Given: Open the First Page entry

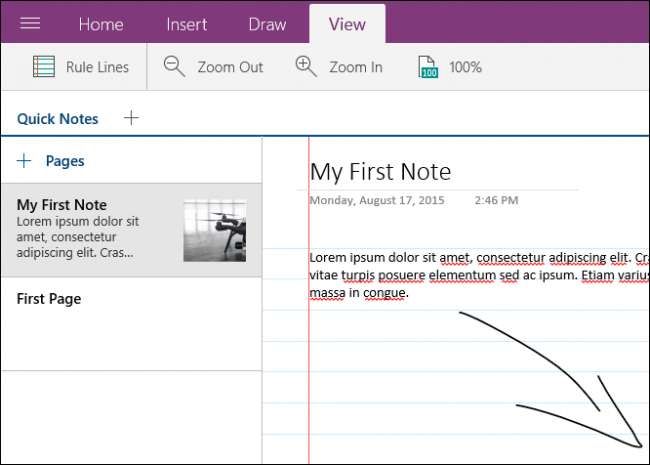Looking at the screenshot, I should [49, 299].
